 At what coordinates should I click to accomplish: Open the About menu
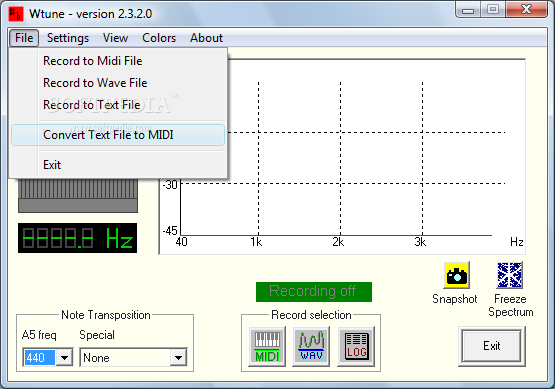[206, 38]
